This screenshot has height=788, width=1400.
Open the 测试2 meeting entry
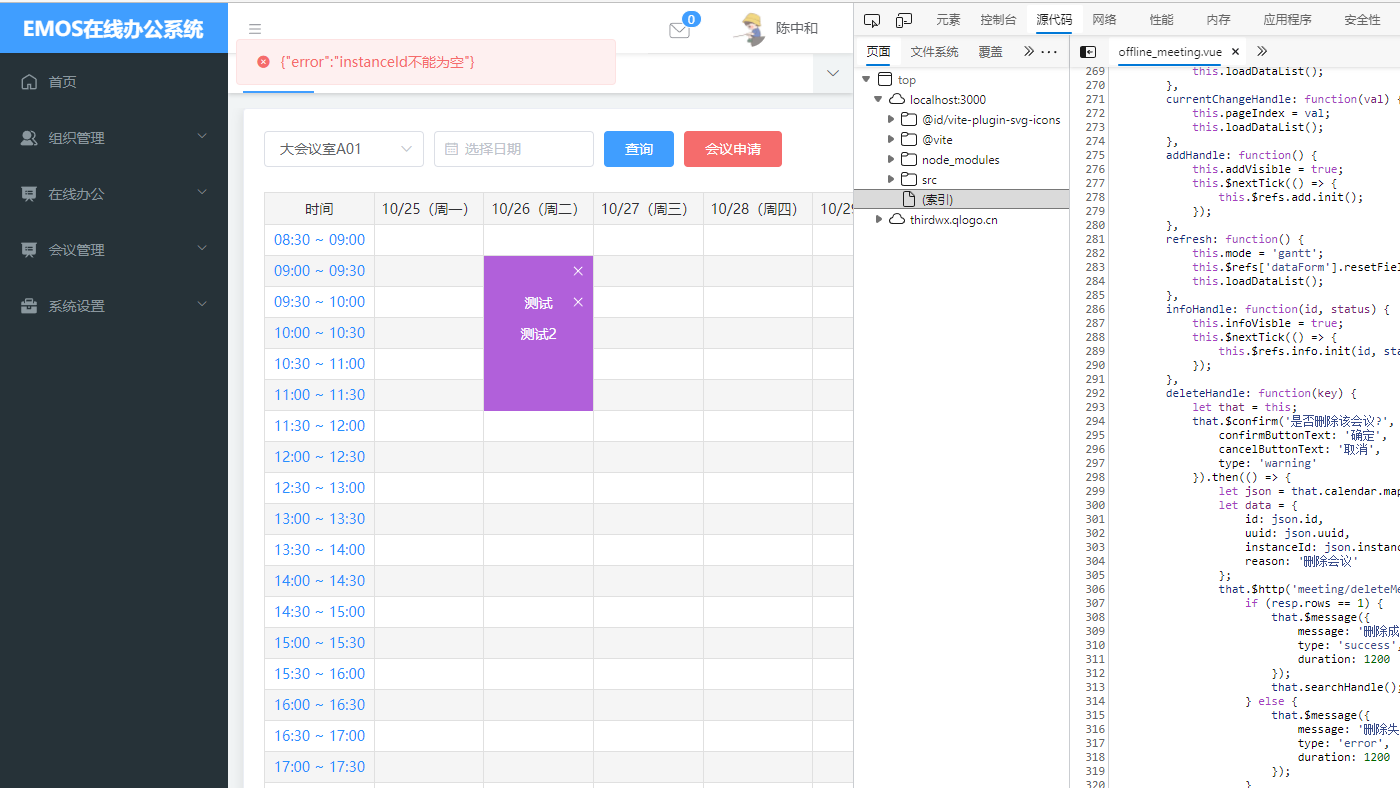[538, 334]
